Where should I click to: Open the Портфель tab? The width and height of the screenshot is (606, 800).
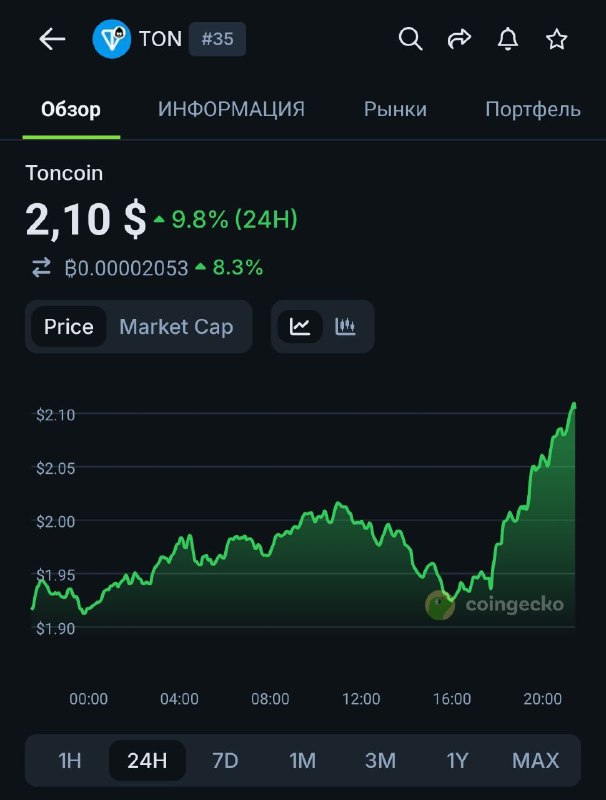(533, 110)
